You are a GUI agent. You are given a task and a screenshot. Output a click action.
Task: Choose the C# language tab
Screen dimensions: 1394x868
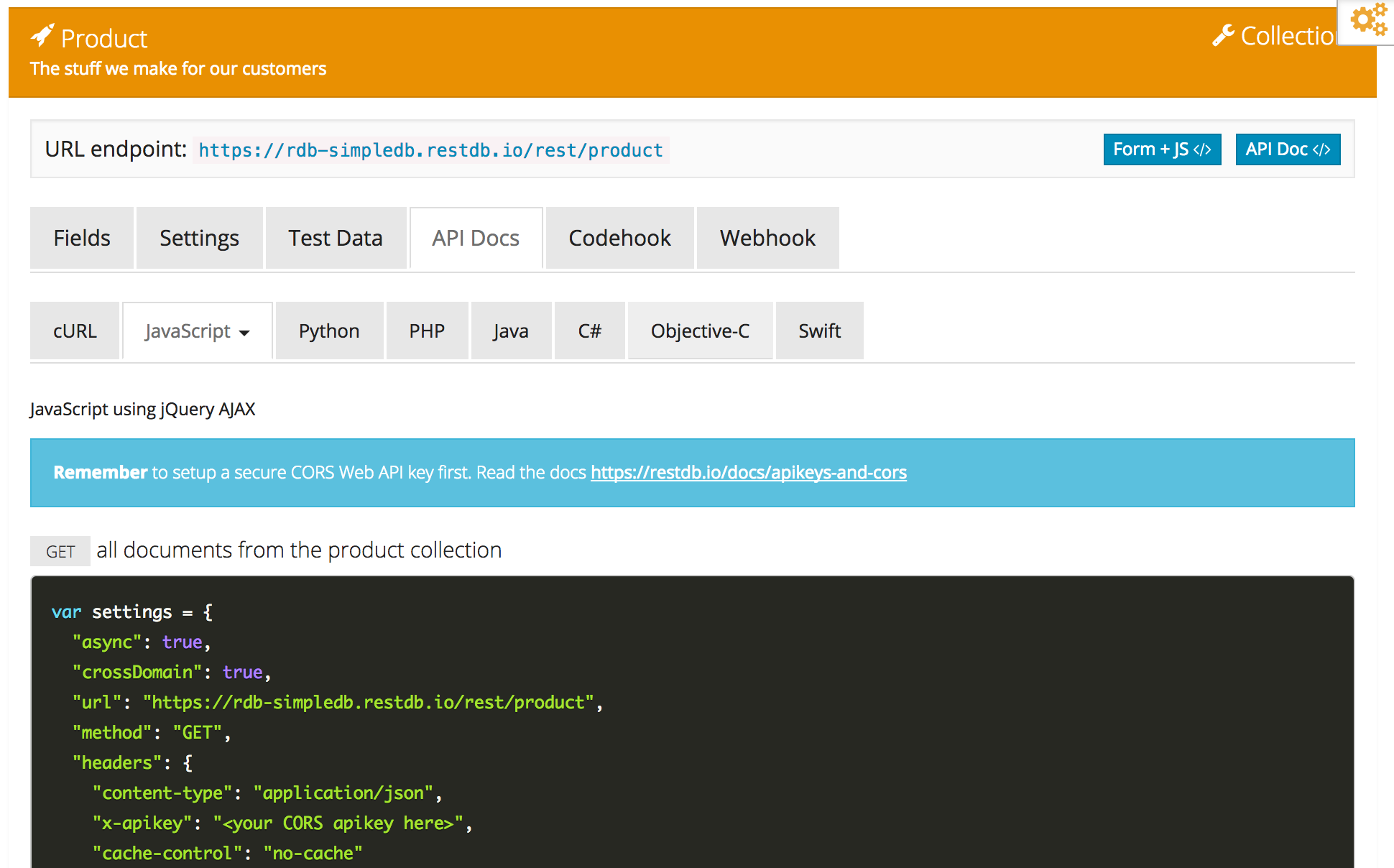[x=589, y=331]
